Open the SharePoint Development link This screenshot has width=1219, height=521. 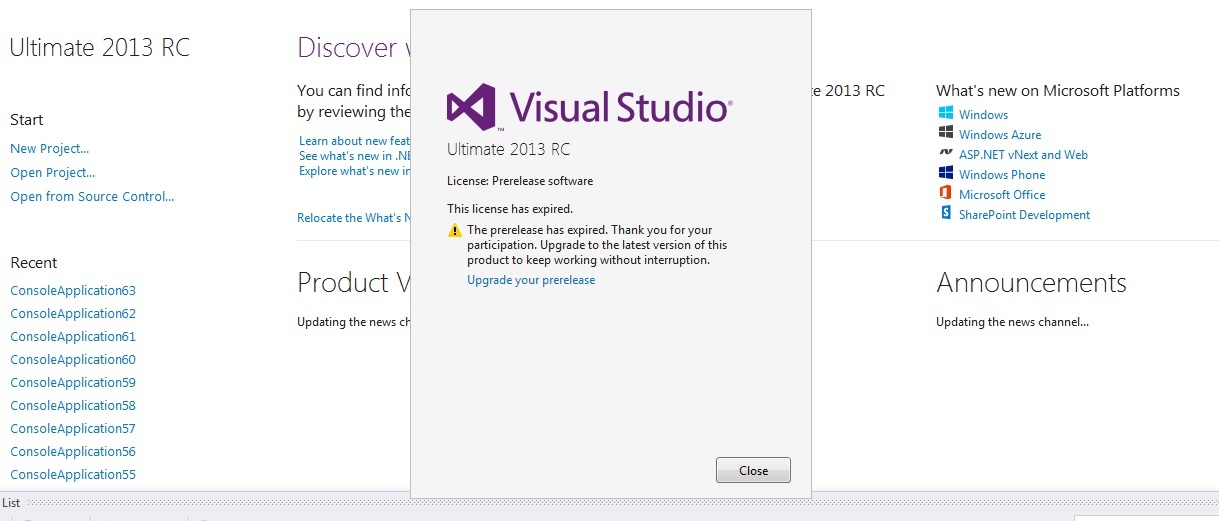tap(1024, 215)
